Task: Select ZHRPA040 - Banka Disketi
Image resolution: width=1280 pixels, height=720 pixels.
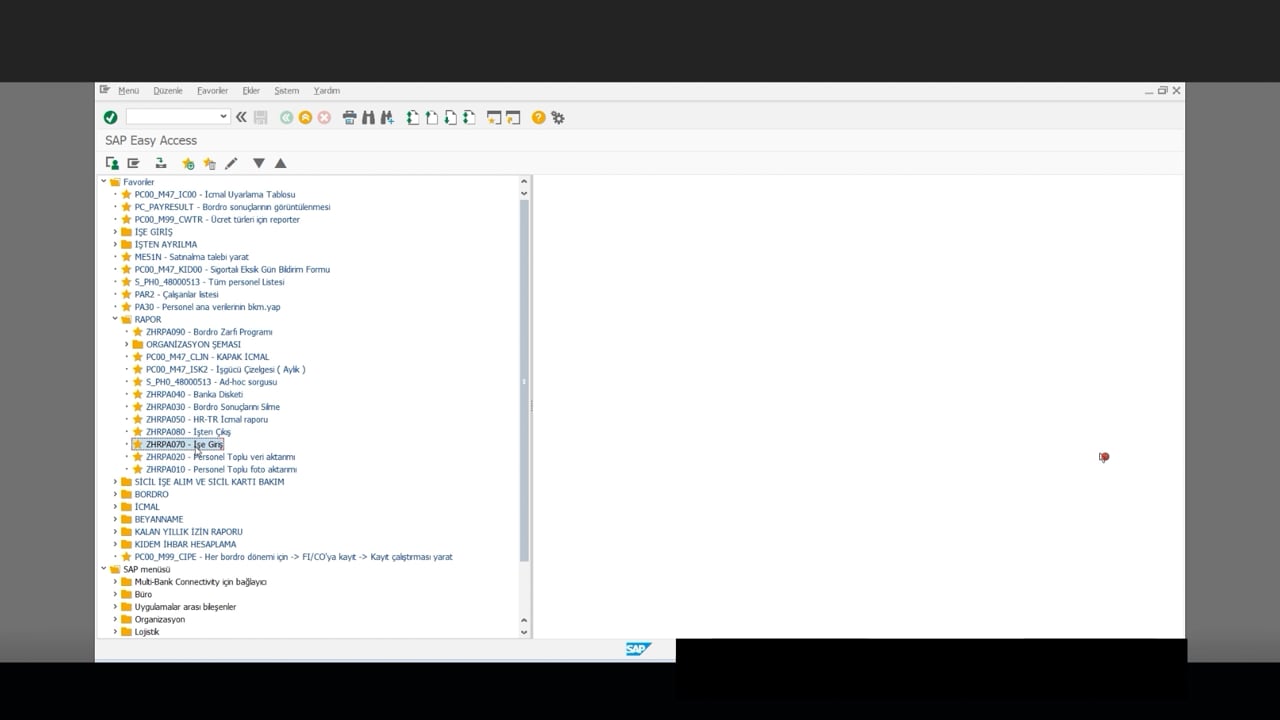Action: tap(194, 394)
